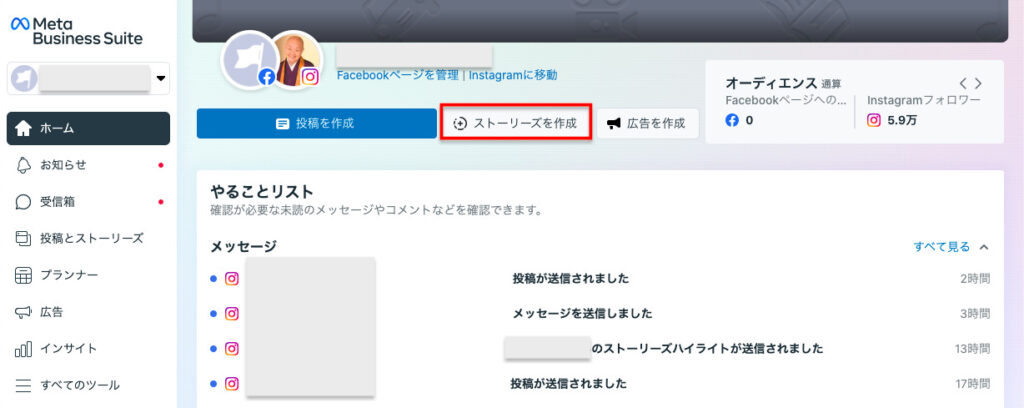Select the ホーム menu item

point(88,129)
